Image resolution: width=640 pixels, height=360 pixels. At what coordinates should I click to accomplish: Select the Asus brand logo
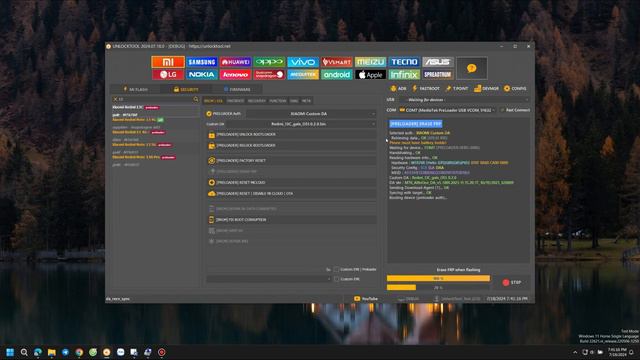[438, 62]
